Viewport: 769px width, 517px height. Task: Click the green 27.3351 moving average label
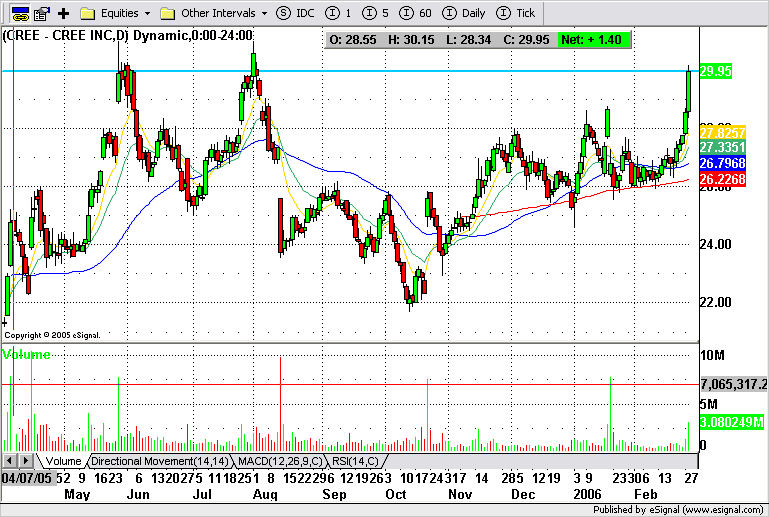723,147
